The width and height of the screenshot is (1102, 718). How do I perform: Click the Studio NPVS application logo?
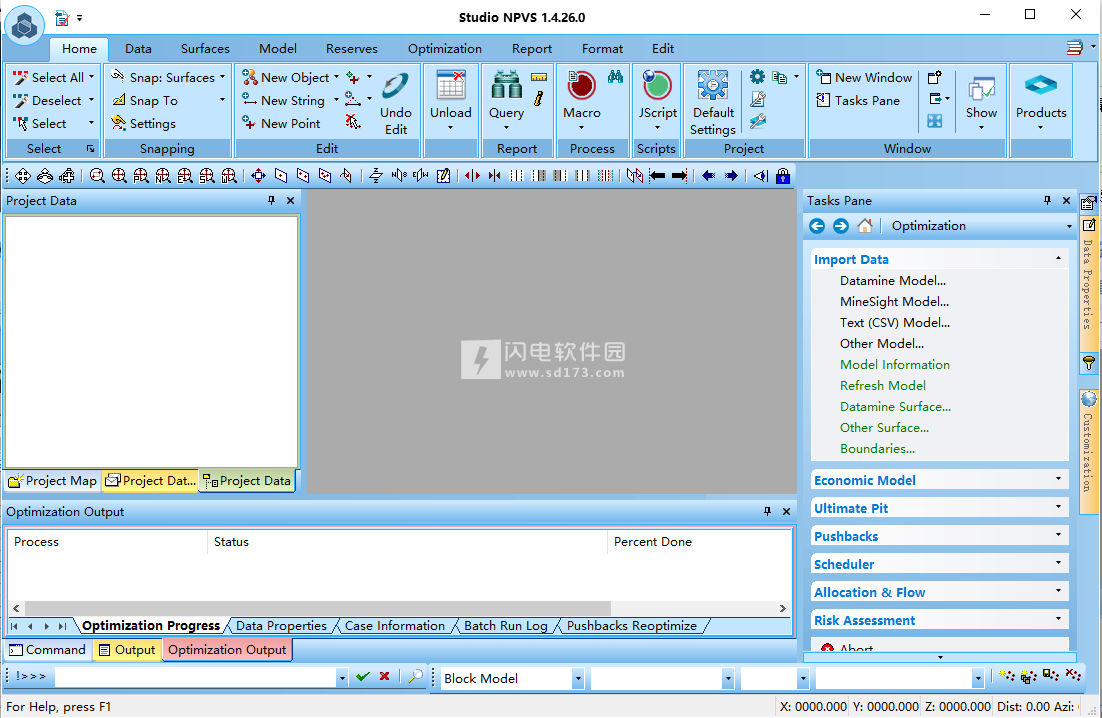pyautogui.click(x=25, y=26)
